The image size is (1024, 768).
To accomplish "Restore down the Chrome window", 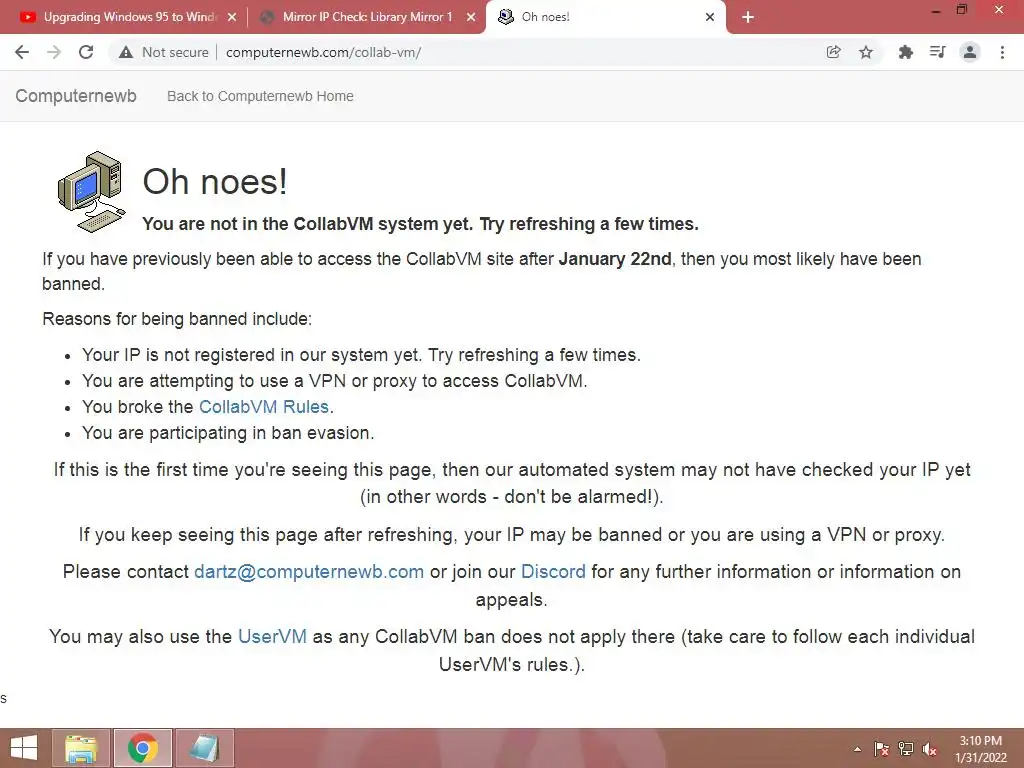I will pos(962,10).
